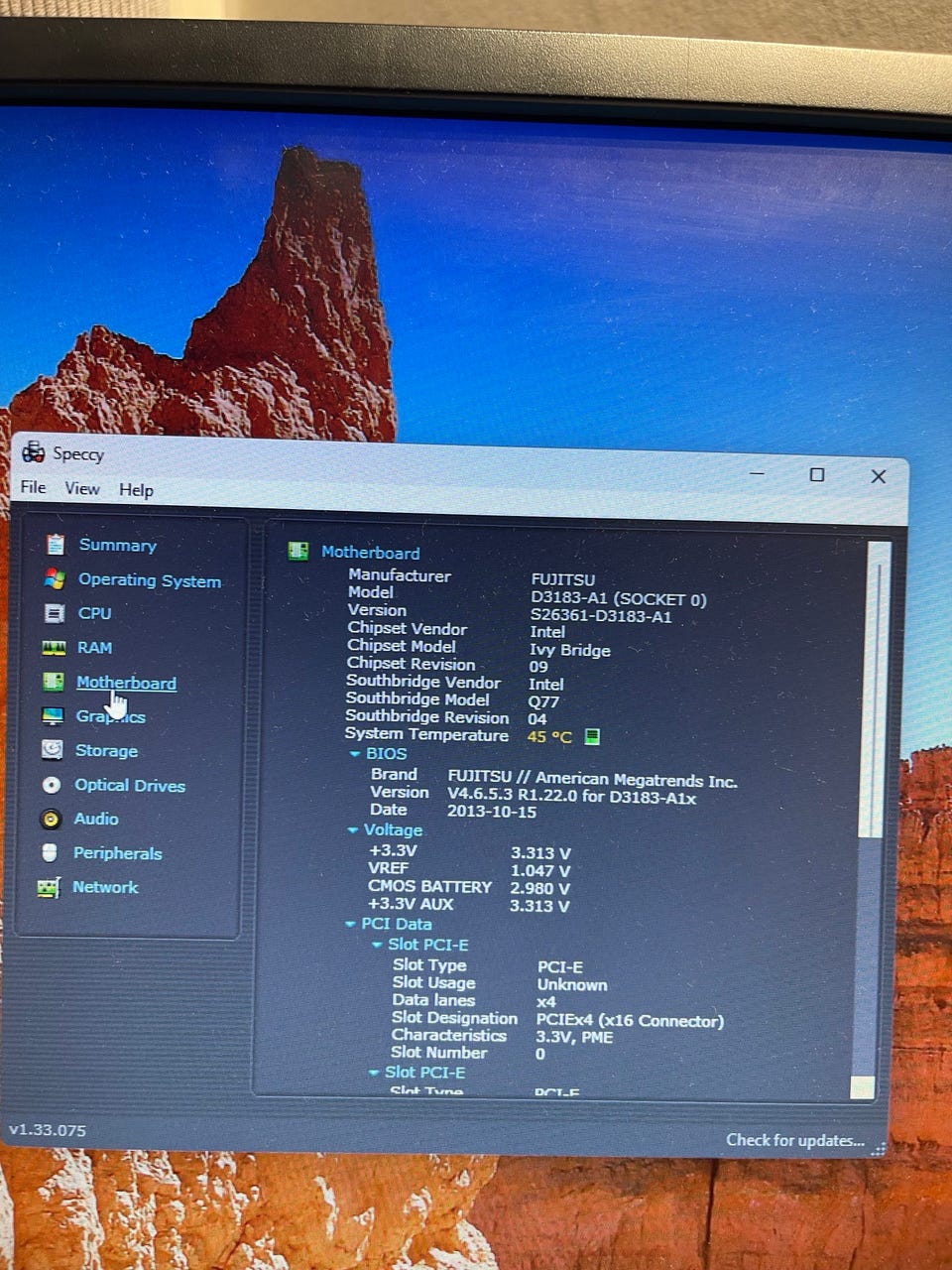Click the PCIEx4 (x16 Connector) designation

tap(630, 1020)
